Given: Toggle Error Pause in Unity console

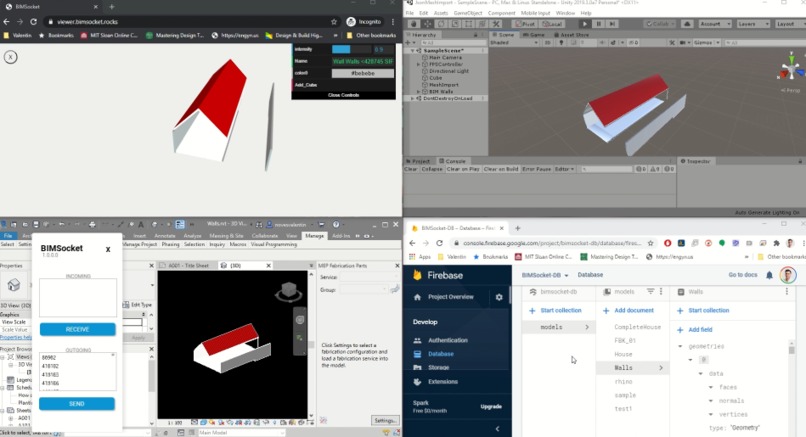Looking at the screenshot, I should pos(536,169).
